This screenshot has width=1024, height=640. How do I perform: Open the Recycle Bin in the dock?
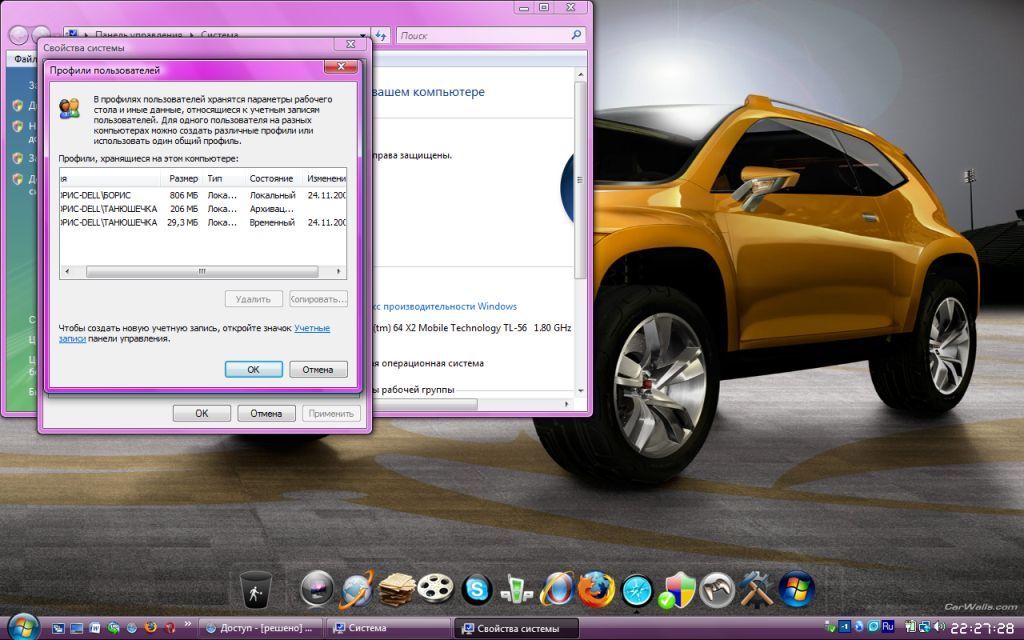pos(255,590)
